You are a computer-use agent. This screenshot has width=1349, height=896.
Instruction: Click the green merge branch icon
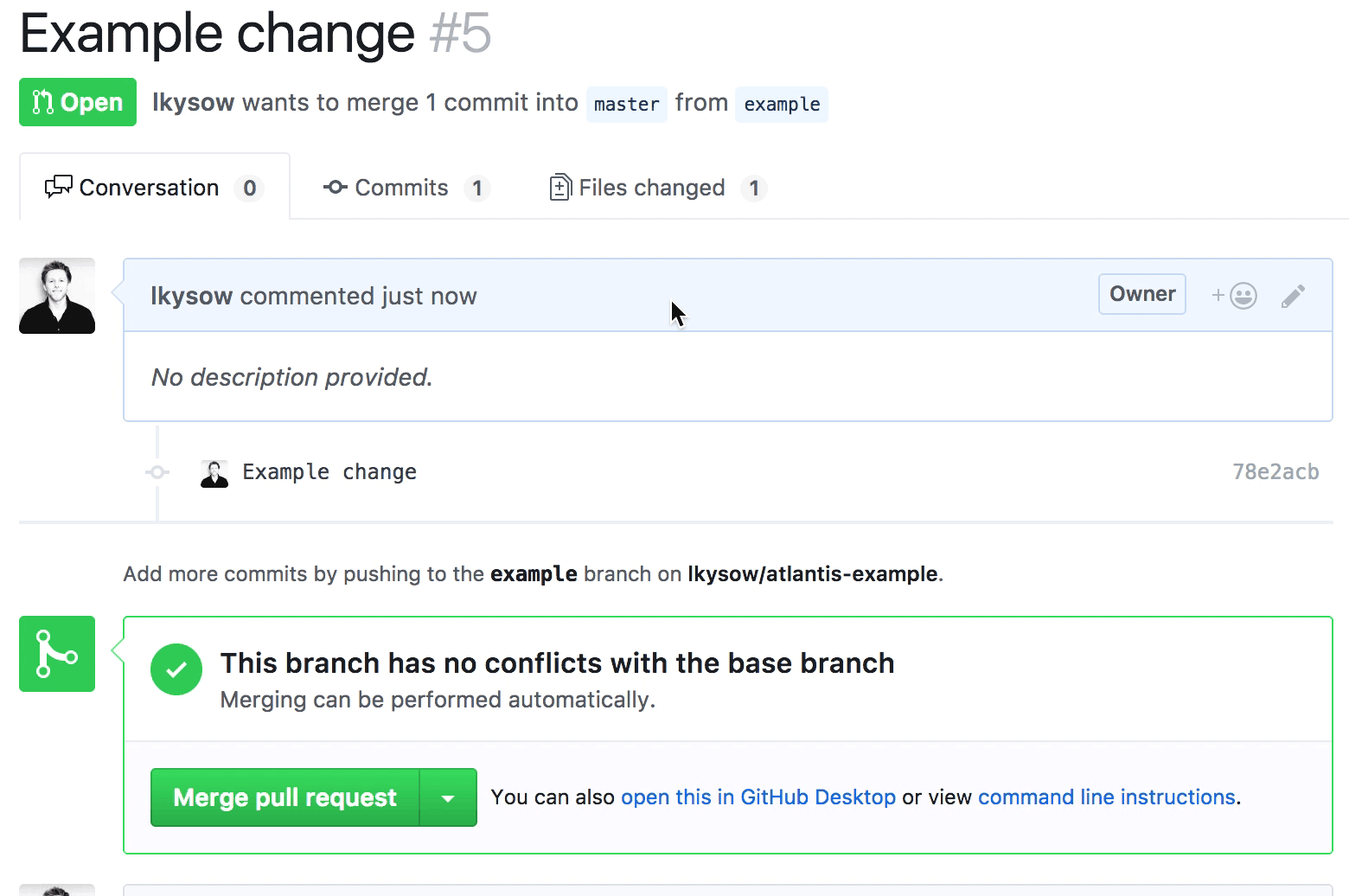tap(57, 654)
